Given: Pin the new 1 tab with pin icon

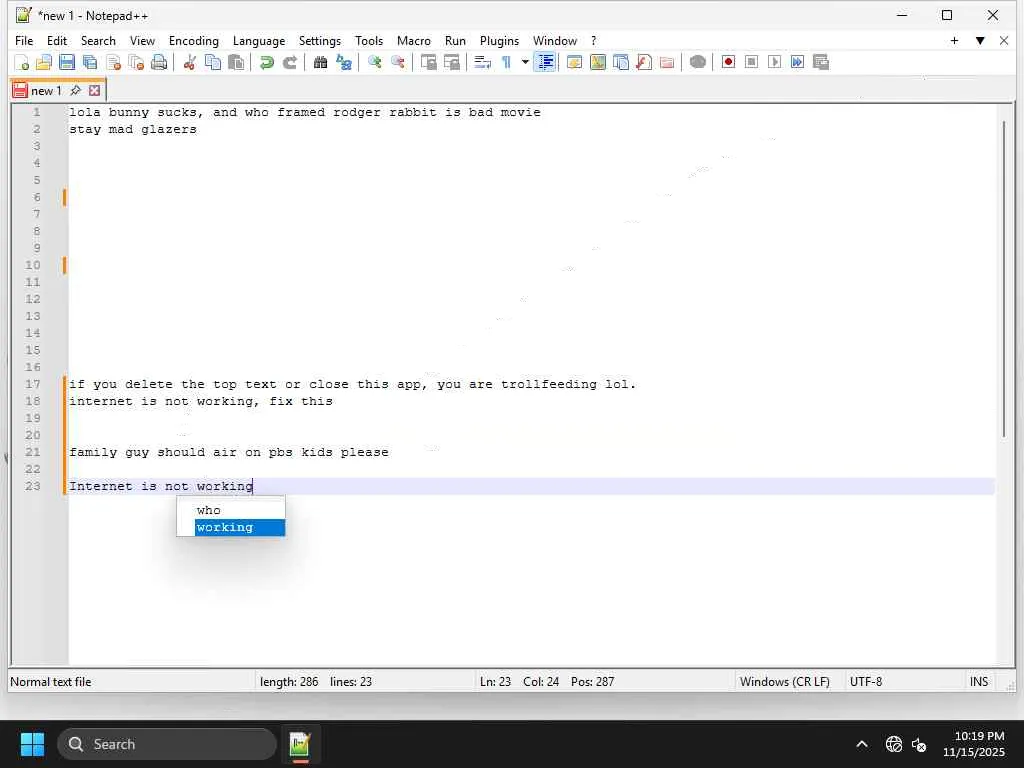Looking at the screenshot, I should point(76,90).
